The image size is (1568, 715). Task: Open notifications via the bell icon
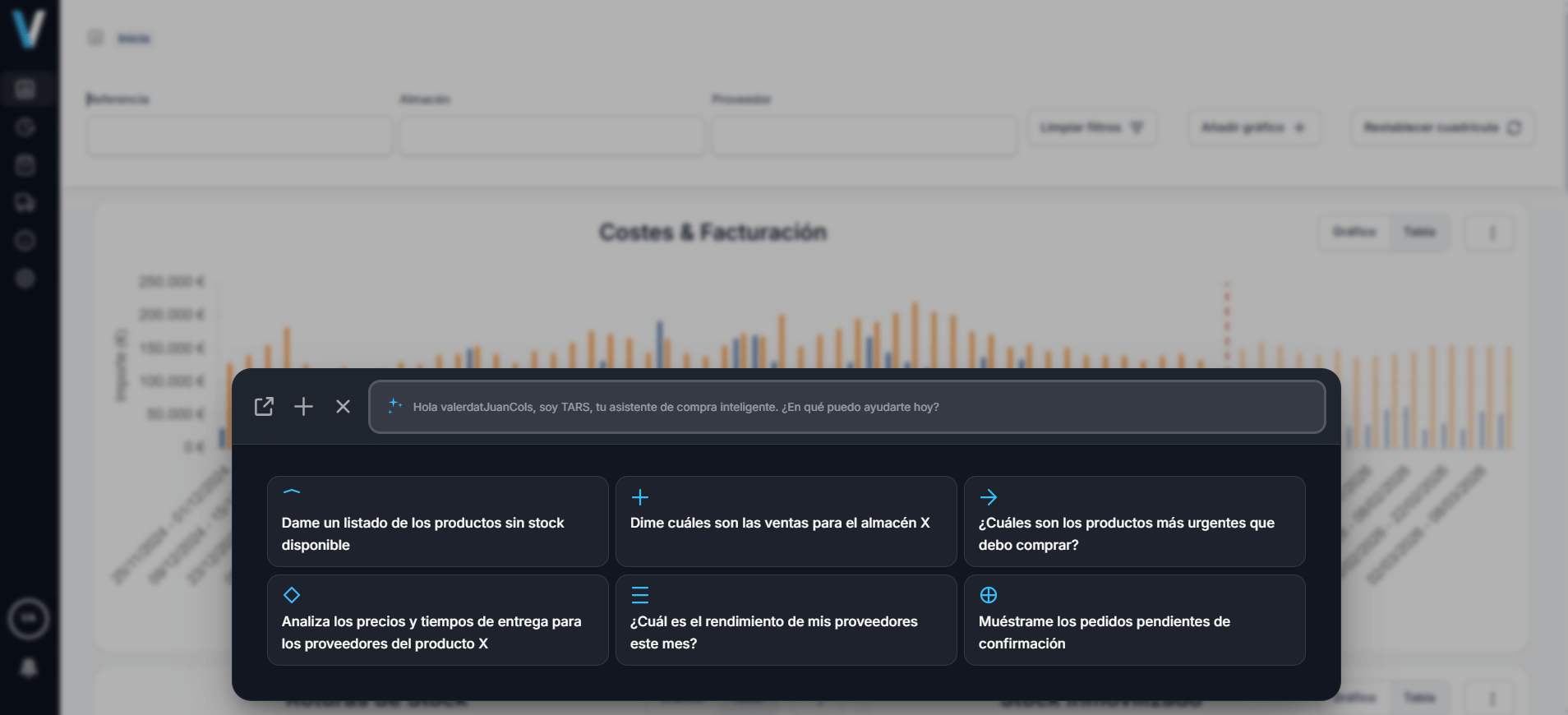tap(28, 668)
